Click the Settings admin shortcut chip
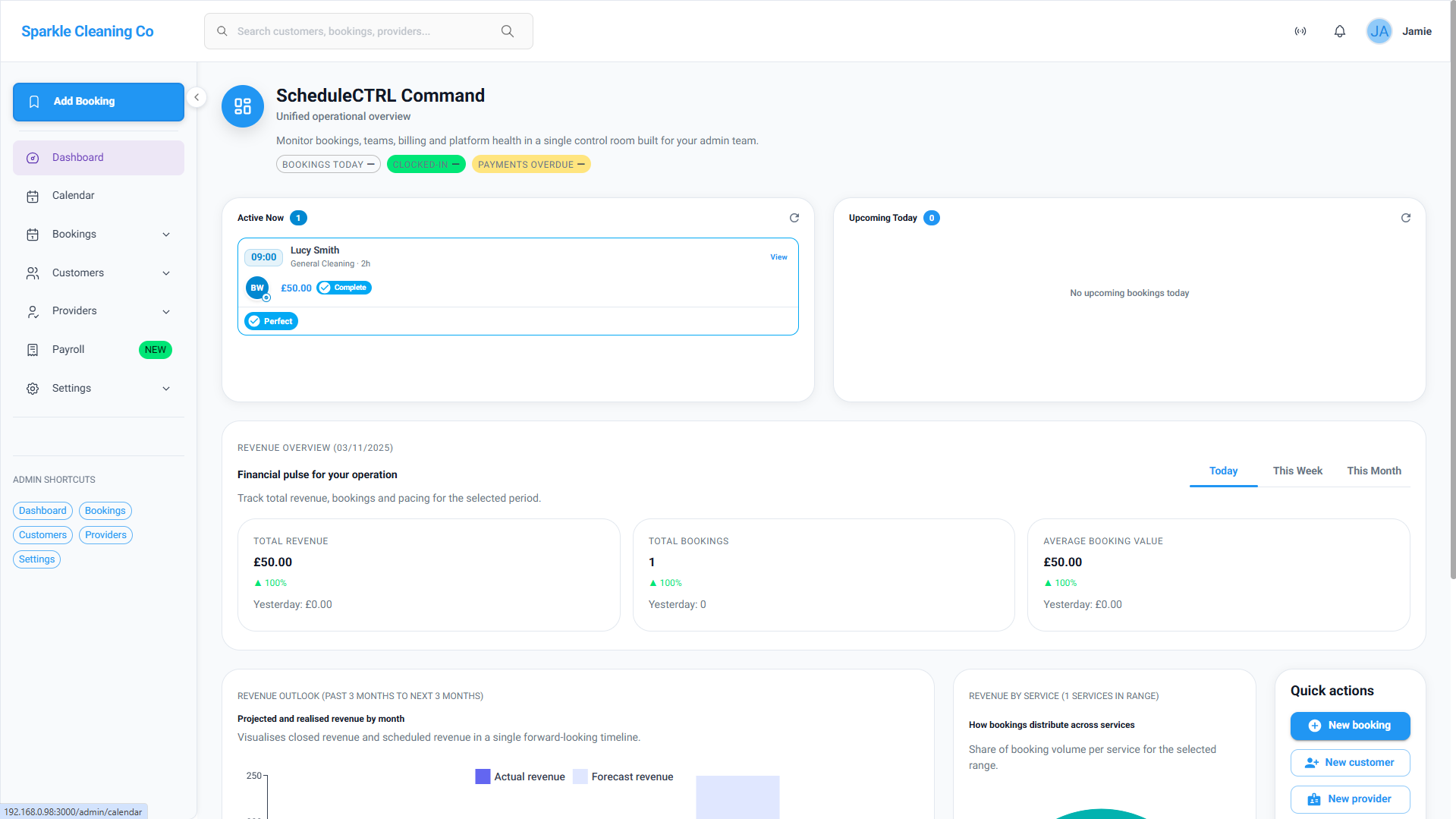 (x=36, y=559)
